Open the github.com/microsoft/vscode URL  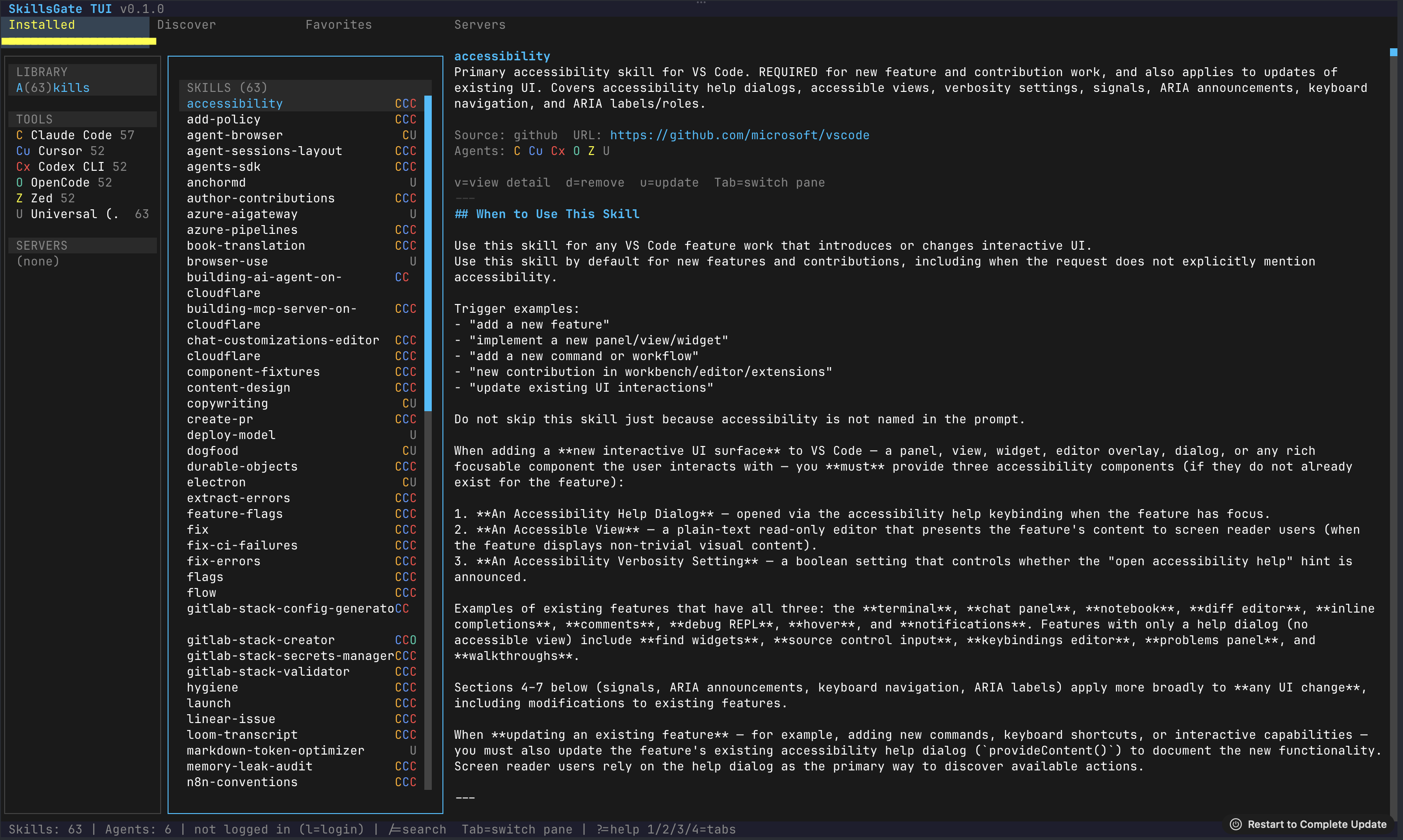tap(740, 136)
